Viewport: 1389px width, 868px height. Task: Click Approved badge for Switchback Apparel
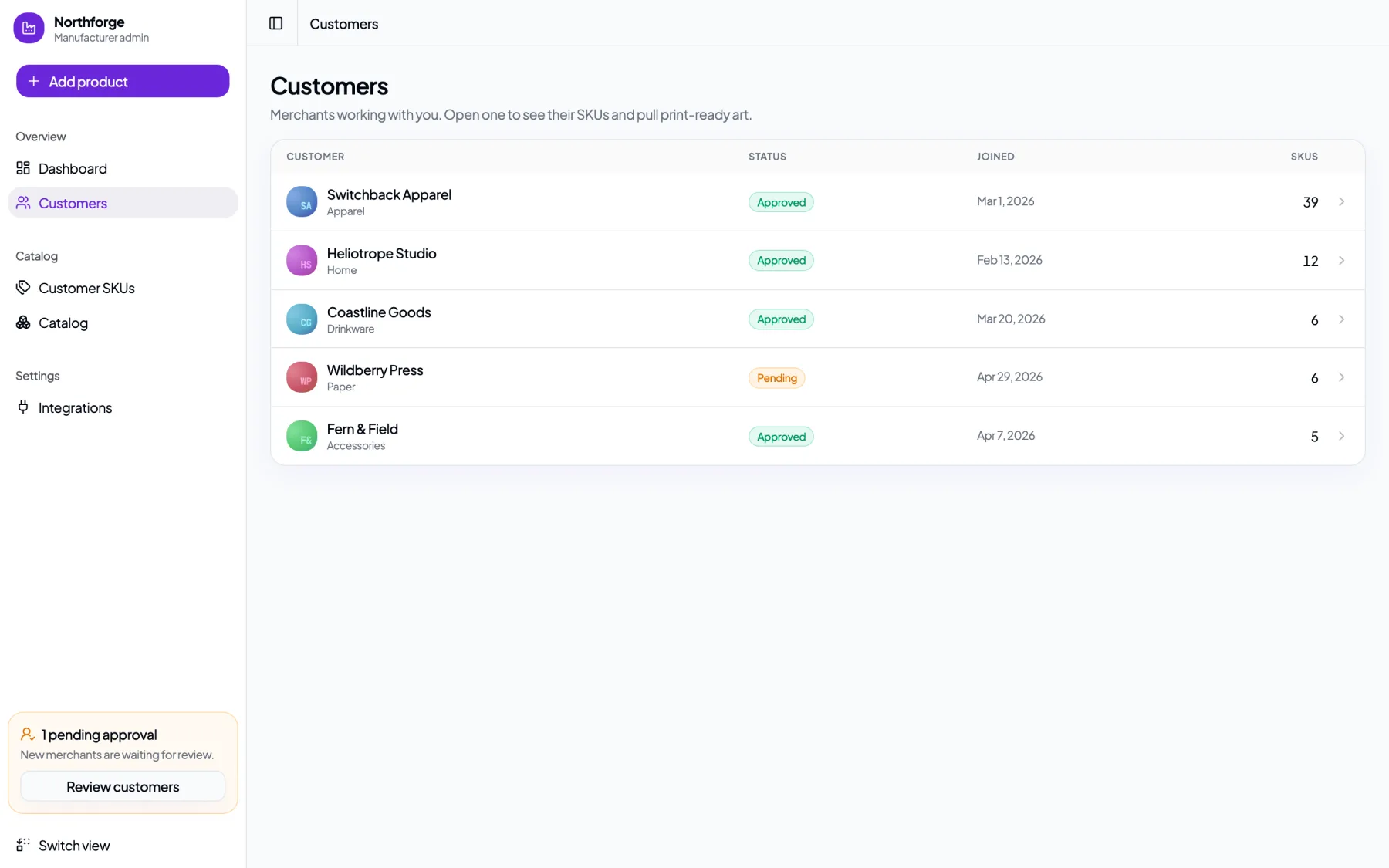[x=781, y=202]
